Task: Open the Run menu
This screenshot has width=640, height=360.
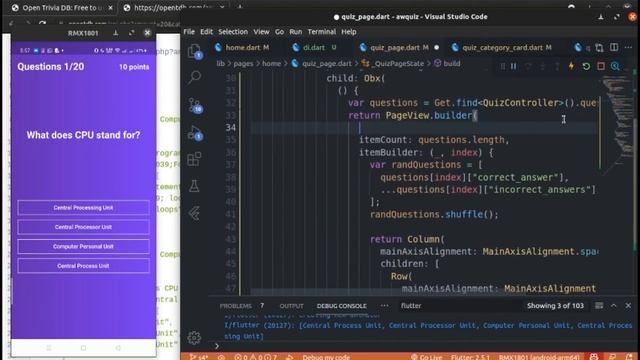Action: coord(296,32)
